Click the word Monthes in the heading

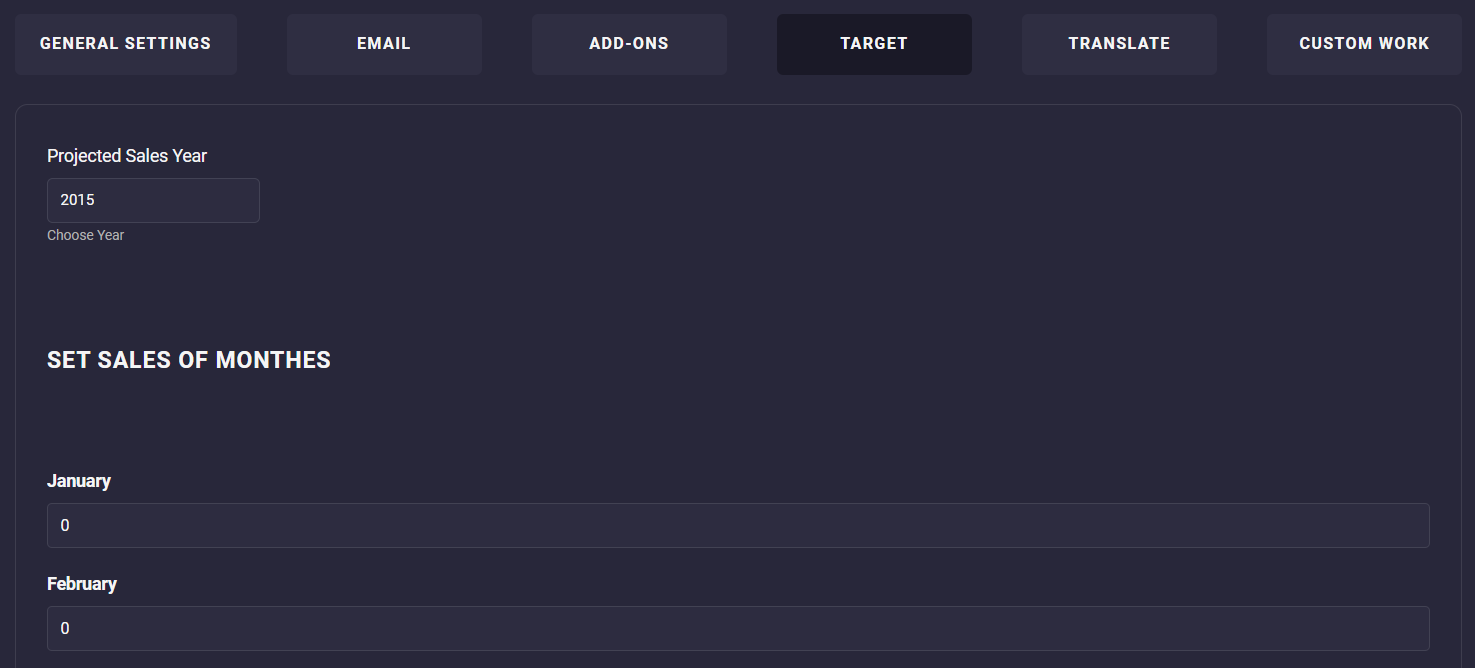[x=273, y=360]
